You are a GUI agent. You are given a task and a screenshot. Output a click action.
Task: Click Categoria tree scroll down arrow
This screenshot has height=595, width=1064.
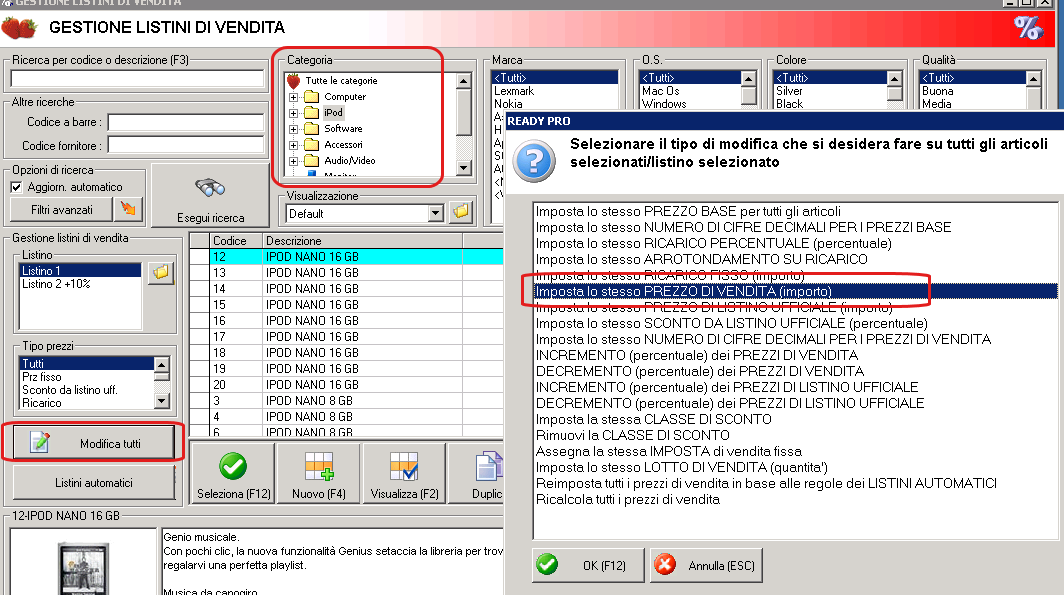click(463, 168)
